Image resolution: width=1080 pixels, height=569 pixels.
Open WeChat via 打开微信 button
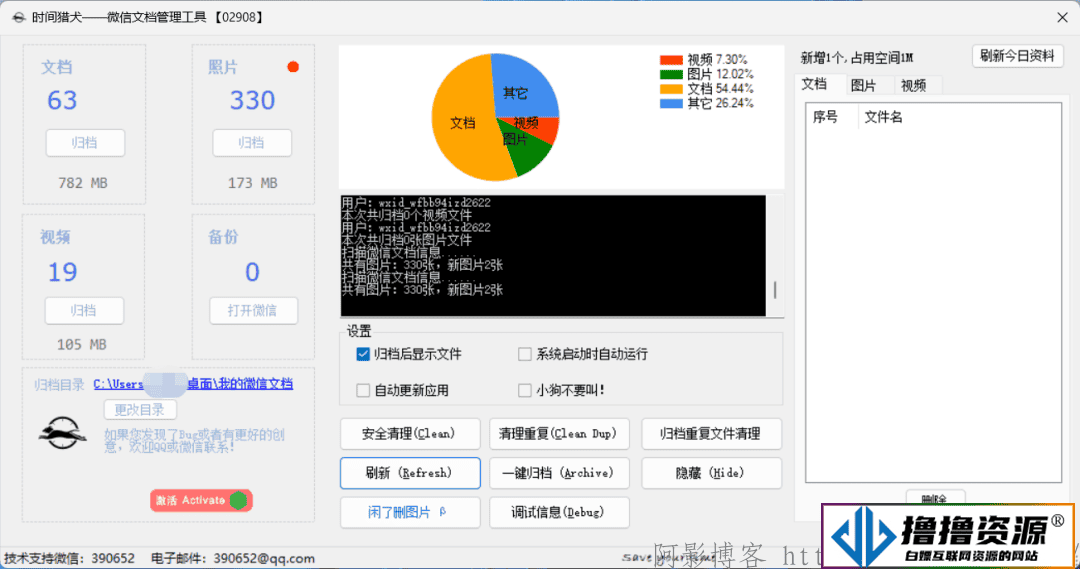pyautogui.click(x=253, y=311)
